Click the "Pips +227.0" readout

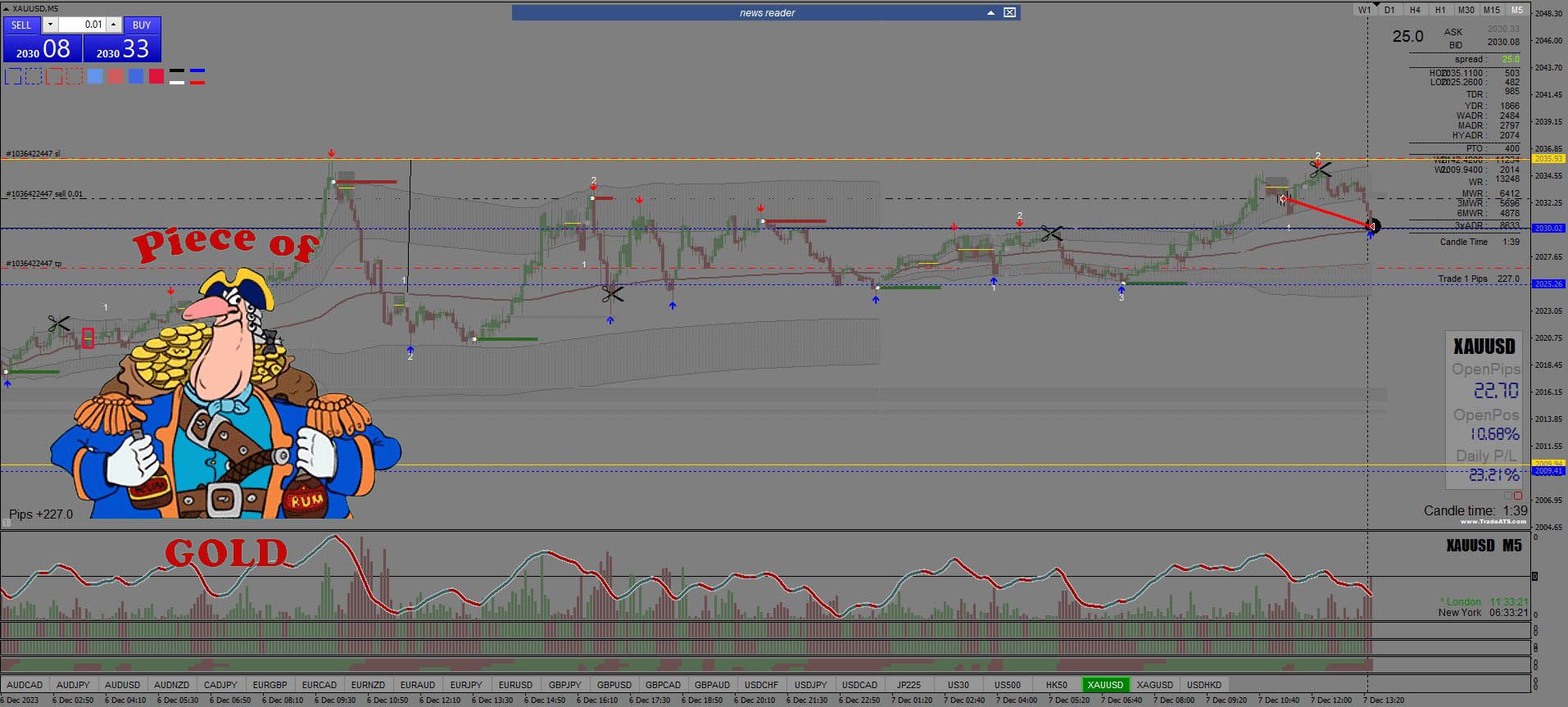41,514
